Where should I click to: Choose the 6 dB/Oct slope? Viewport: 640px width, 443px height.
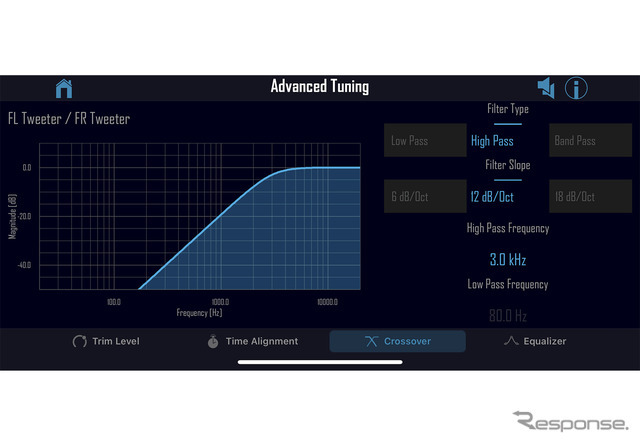click(425, 196)
